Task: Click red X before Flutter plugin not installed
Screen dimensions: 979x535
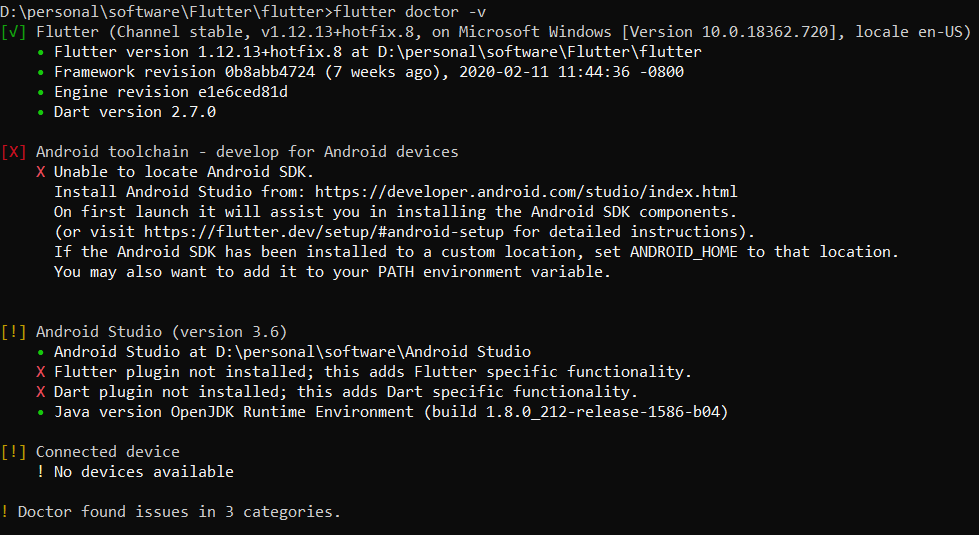Action: pyautogui.click(x=41, y=371)
